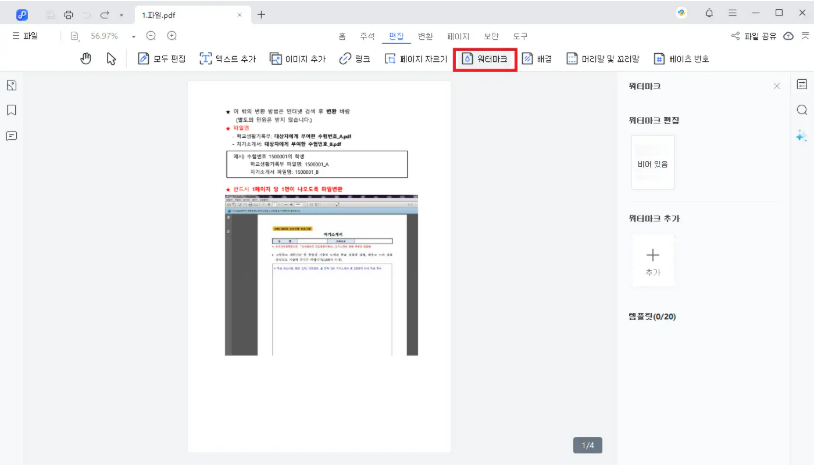Open the search icon on right sidebar
This screenshot has width=814, height=466.
coord(802,109)
